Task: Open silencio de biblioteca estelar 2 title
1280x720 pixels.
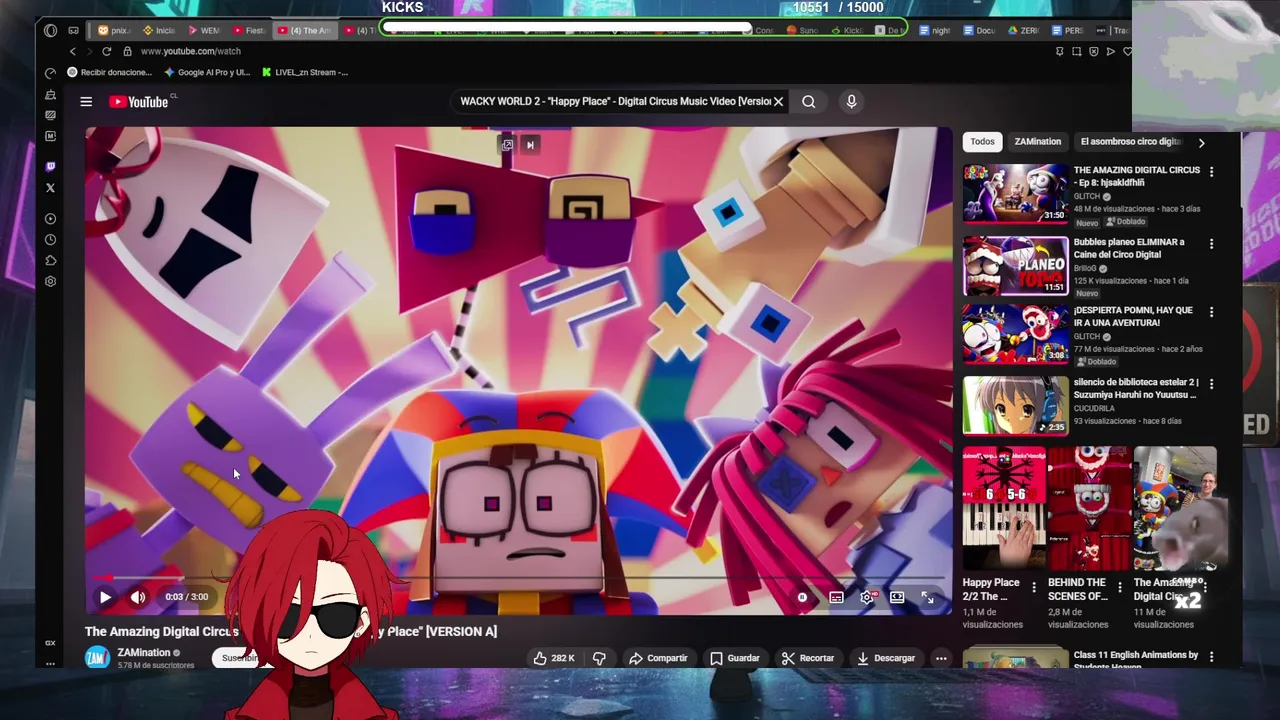Action: [x=1136, y=388]
